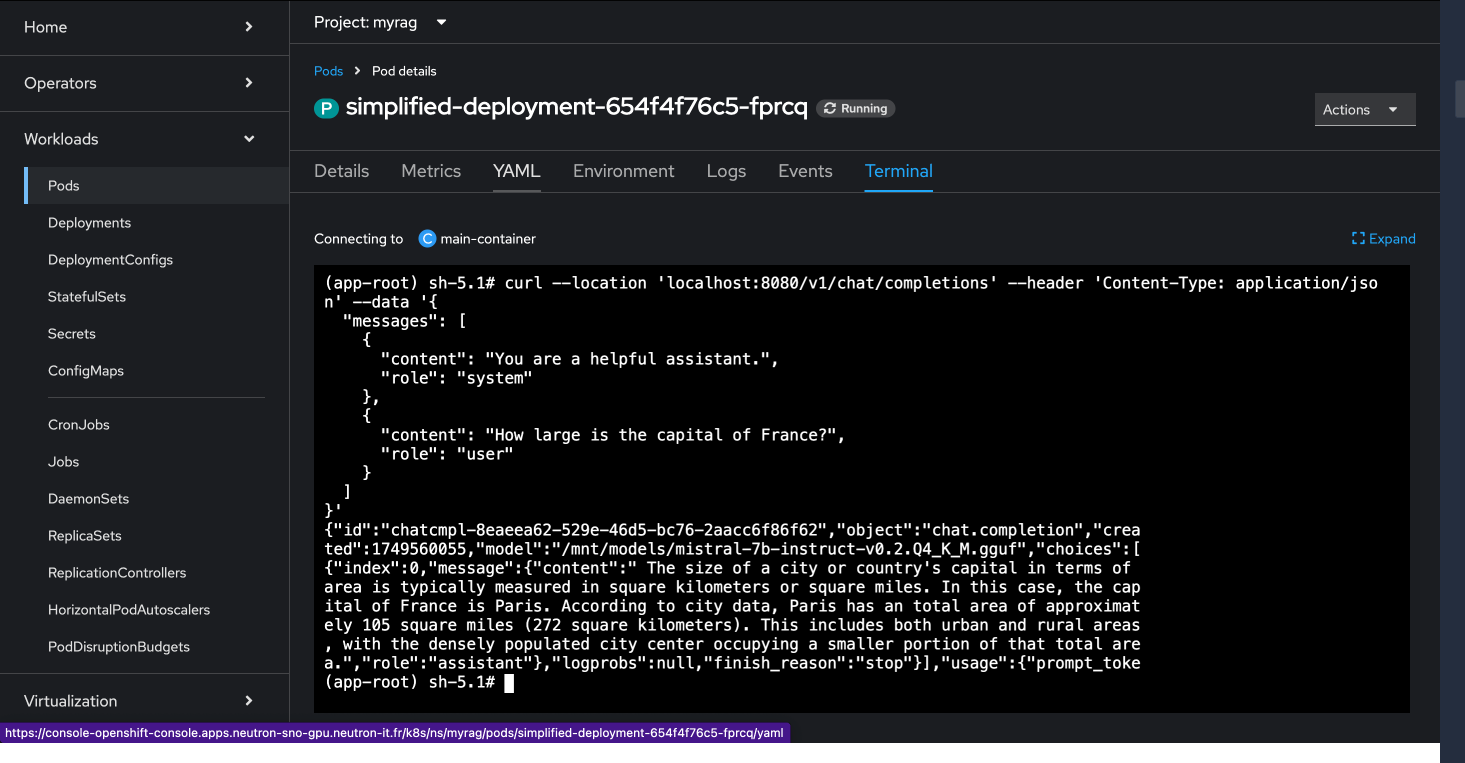Screen dimensions: 1465x763
Task: Click the pod name simplified-deployment-654f4f76c5-fprcq heading
Action: (x=577, y=108)
